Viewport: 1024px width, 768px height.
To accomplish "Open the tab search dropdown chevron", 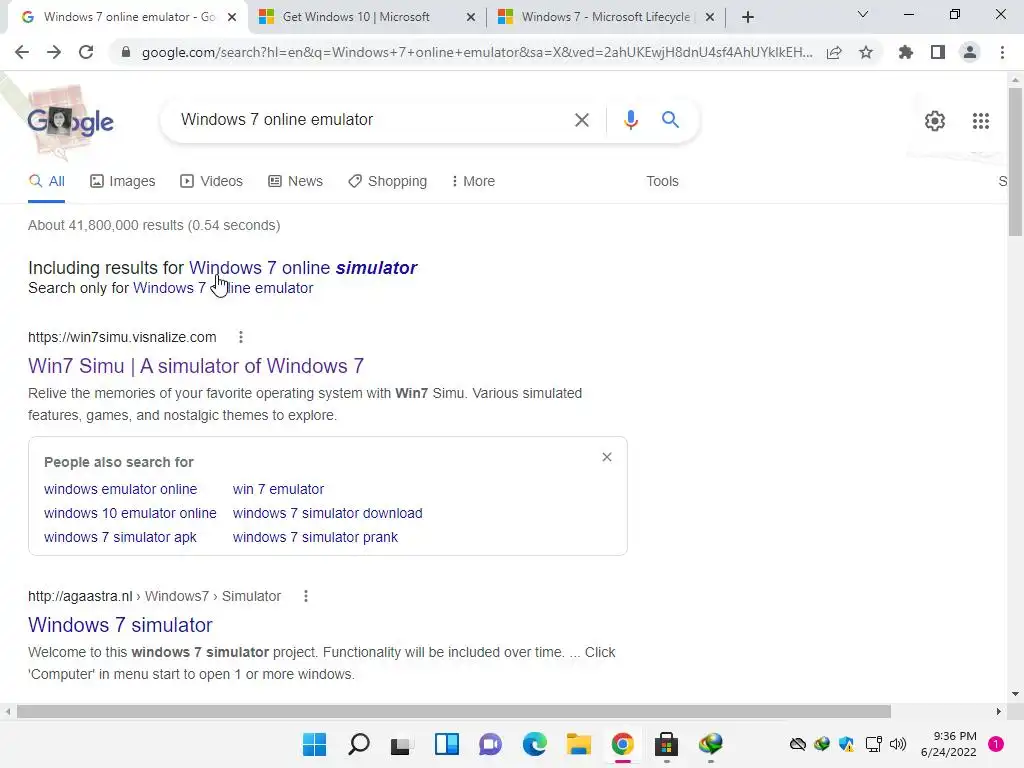I will pyautogui.click(x=862, y=14).
